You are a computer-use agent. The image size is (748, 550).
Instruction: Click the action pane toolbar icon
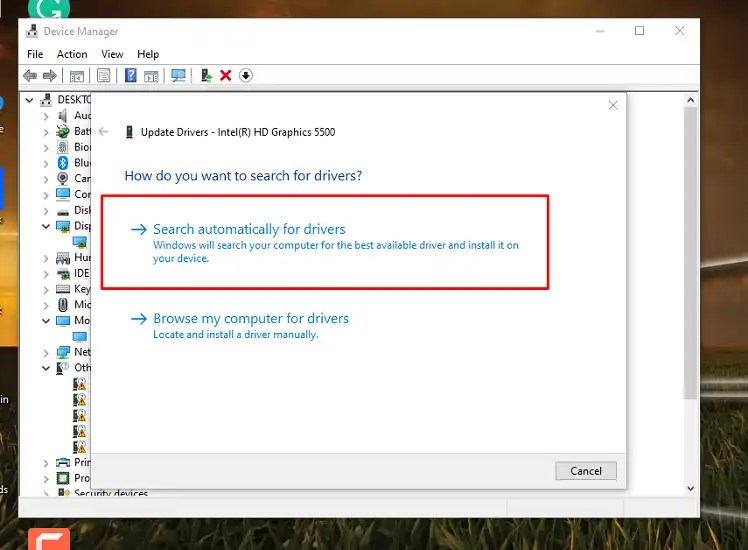click(x=151, y=75)
